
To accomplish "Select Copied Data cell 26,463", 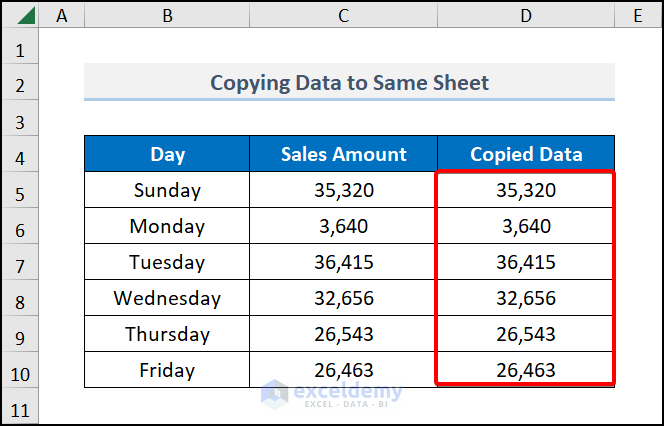I will click(526, 370).
